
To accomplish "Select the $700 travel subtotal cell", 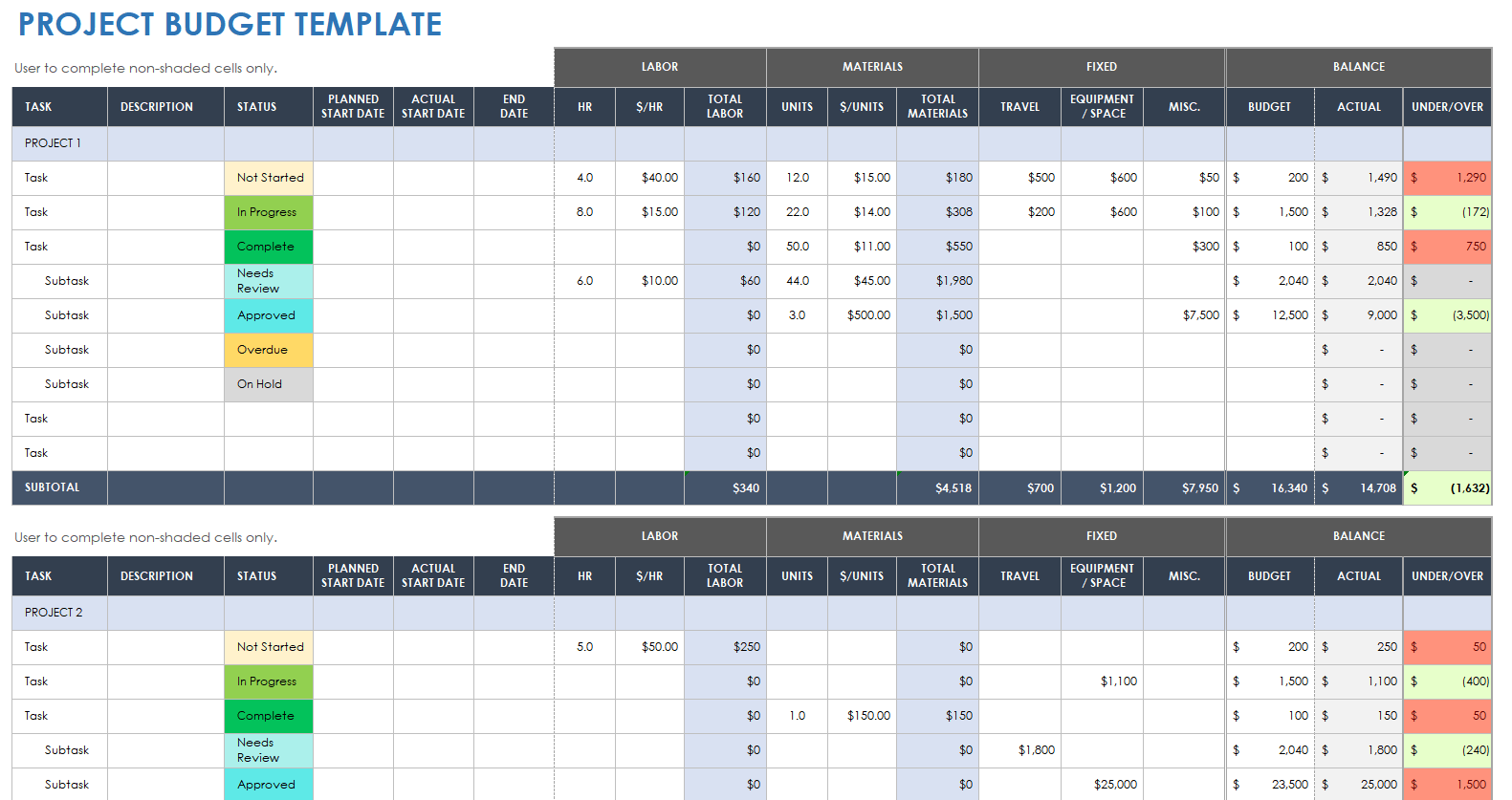I will pyautogui.click(x=1019, y=487).
